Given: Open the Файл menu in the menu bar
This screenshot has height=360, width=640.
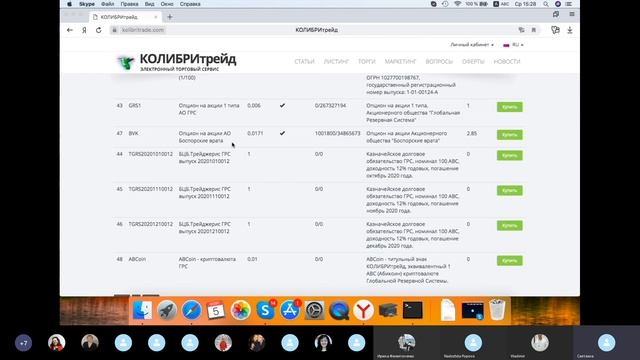Looking at the screenshot, I should [108, 4].
